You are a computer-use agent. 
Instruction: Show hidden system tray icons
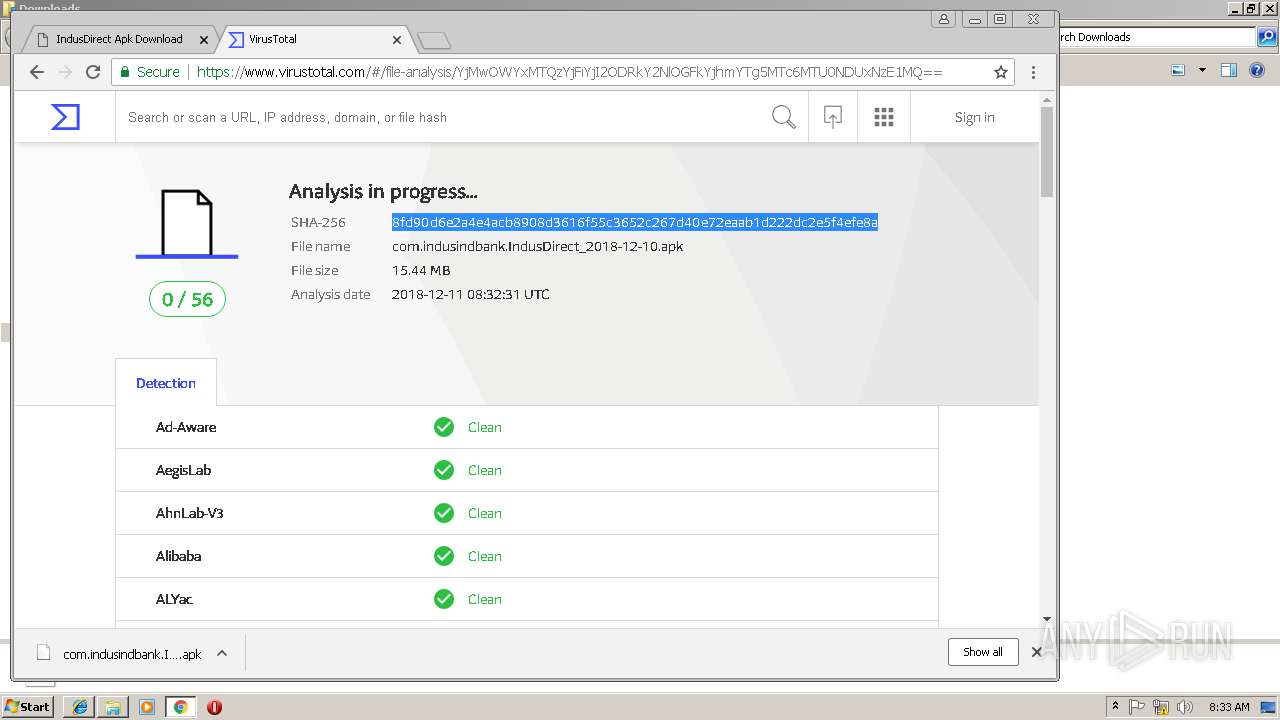click(x=1115, y=707)
